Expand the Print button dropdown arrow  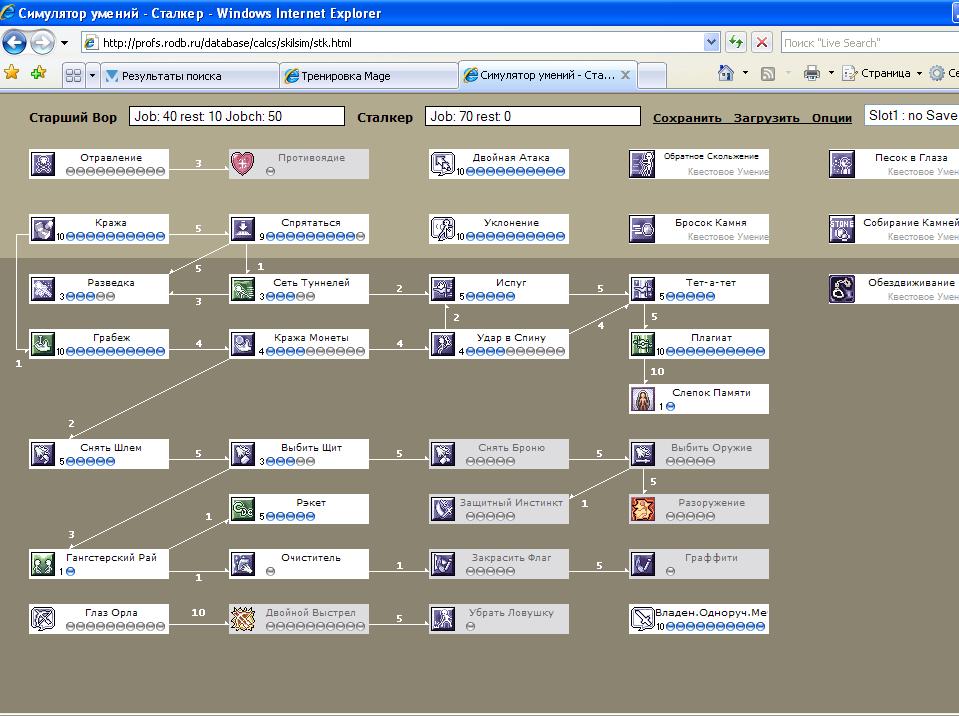[x=831, y=73]
